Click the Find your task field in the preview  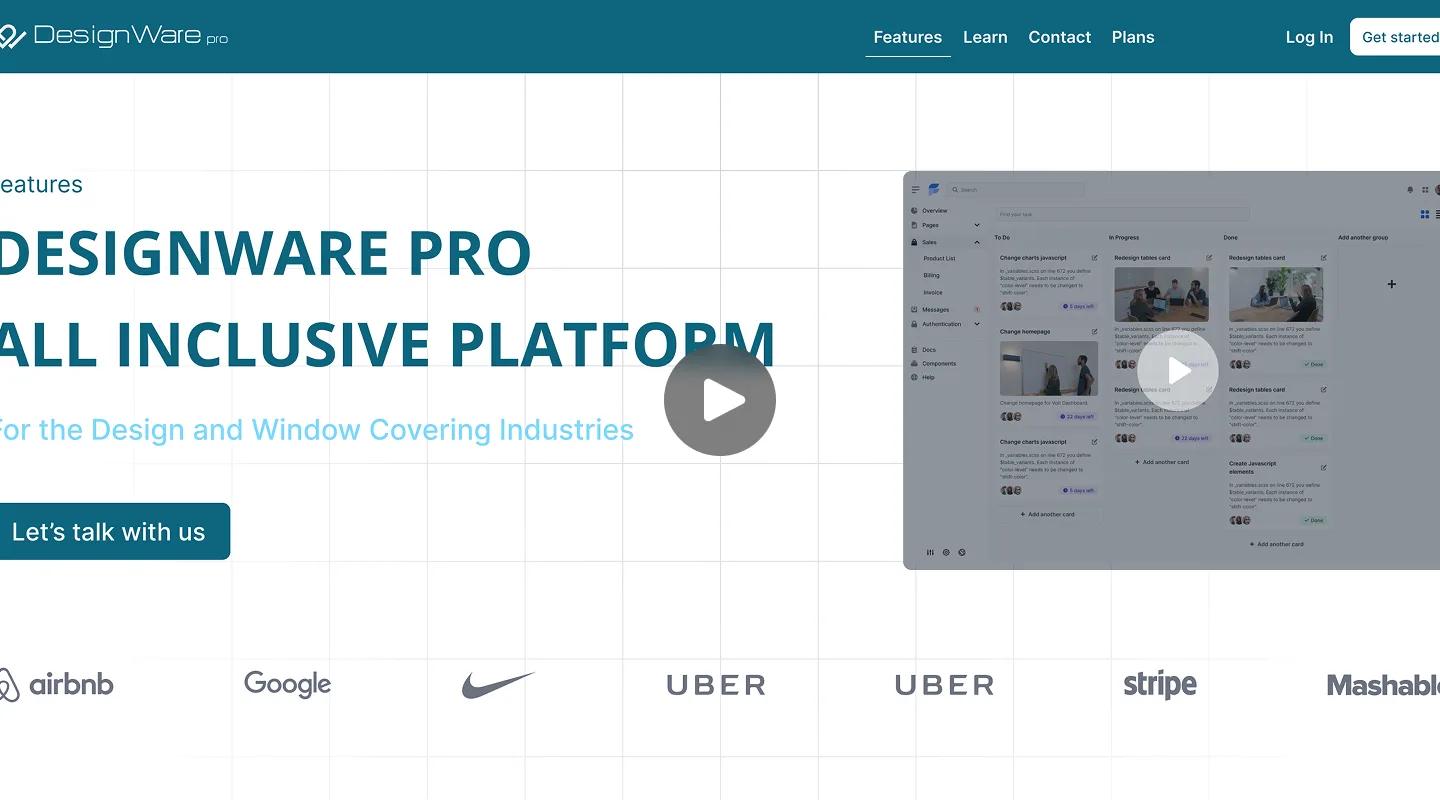point(1122,214)
